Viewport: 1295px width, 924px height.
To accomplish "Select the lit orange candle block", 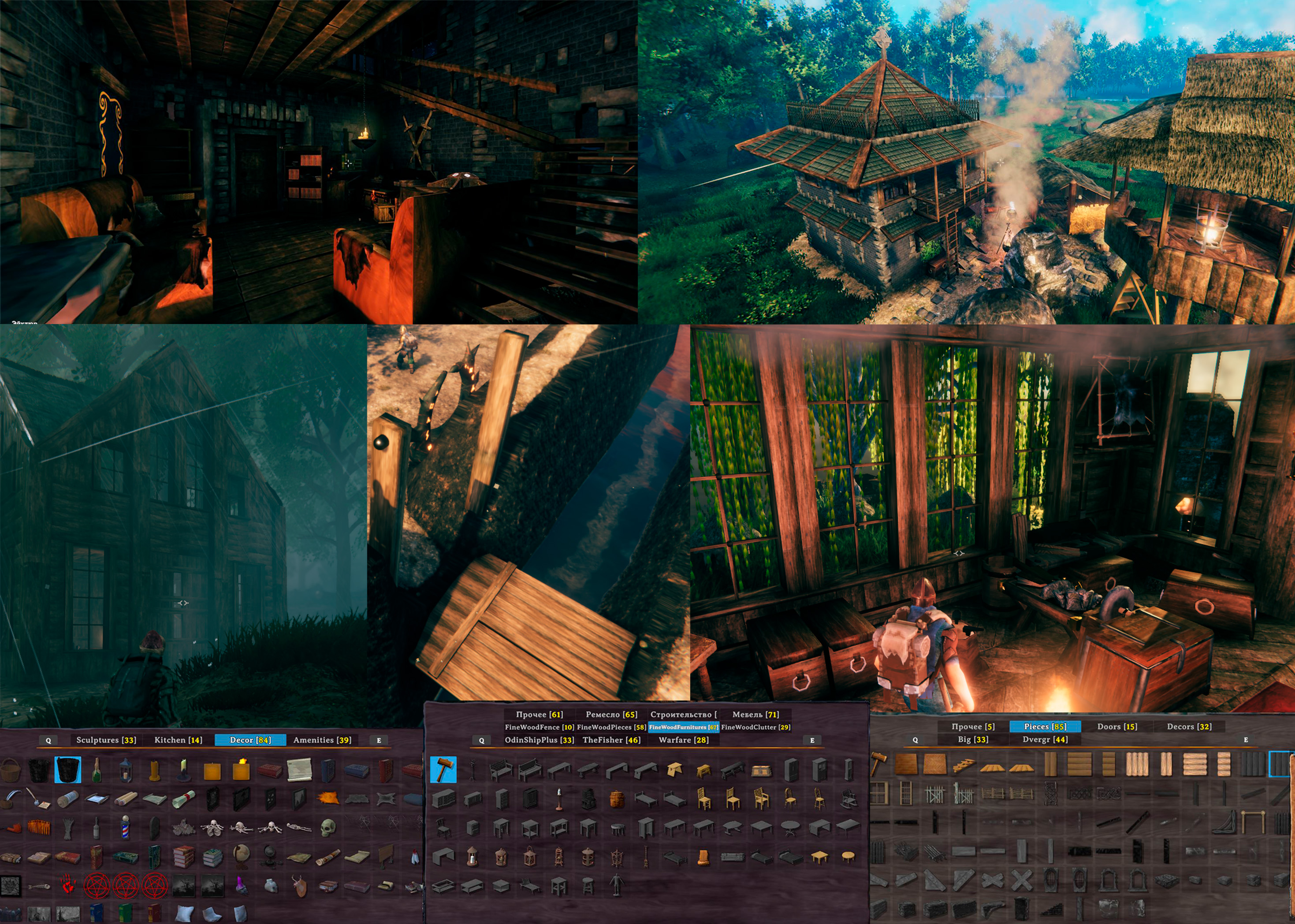I will pyautogui.click(x=242, y=769).
